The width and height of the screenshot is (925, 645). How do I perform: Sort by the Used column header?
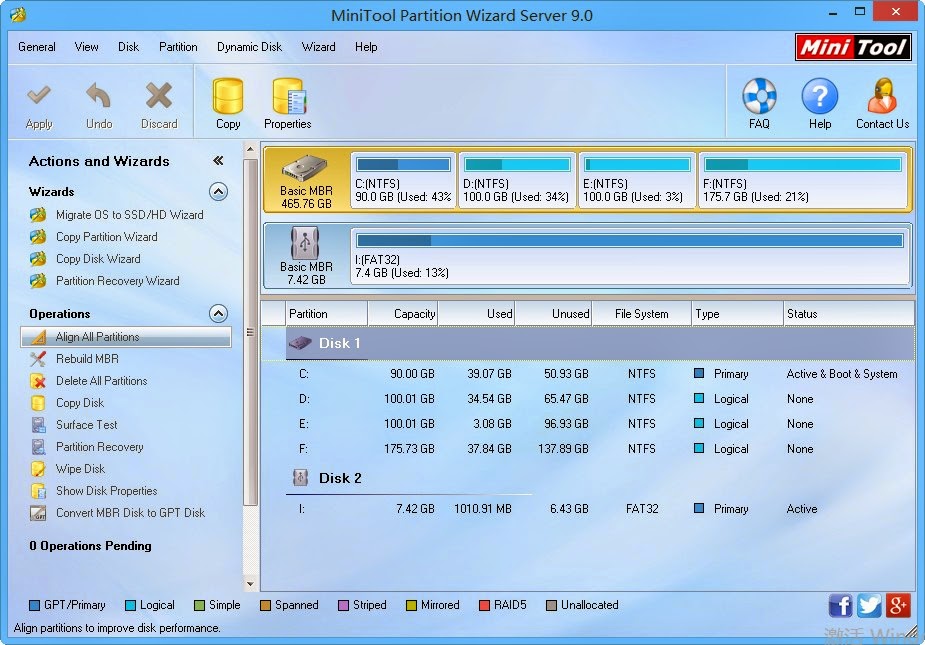[476, 314]
